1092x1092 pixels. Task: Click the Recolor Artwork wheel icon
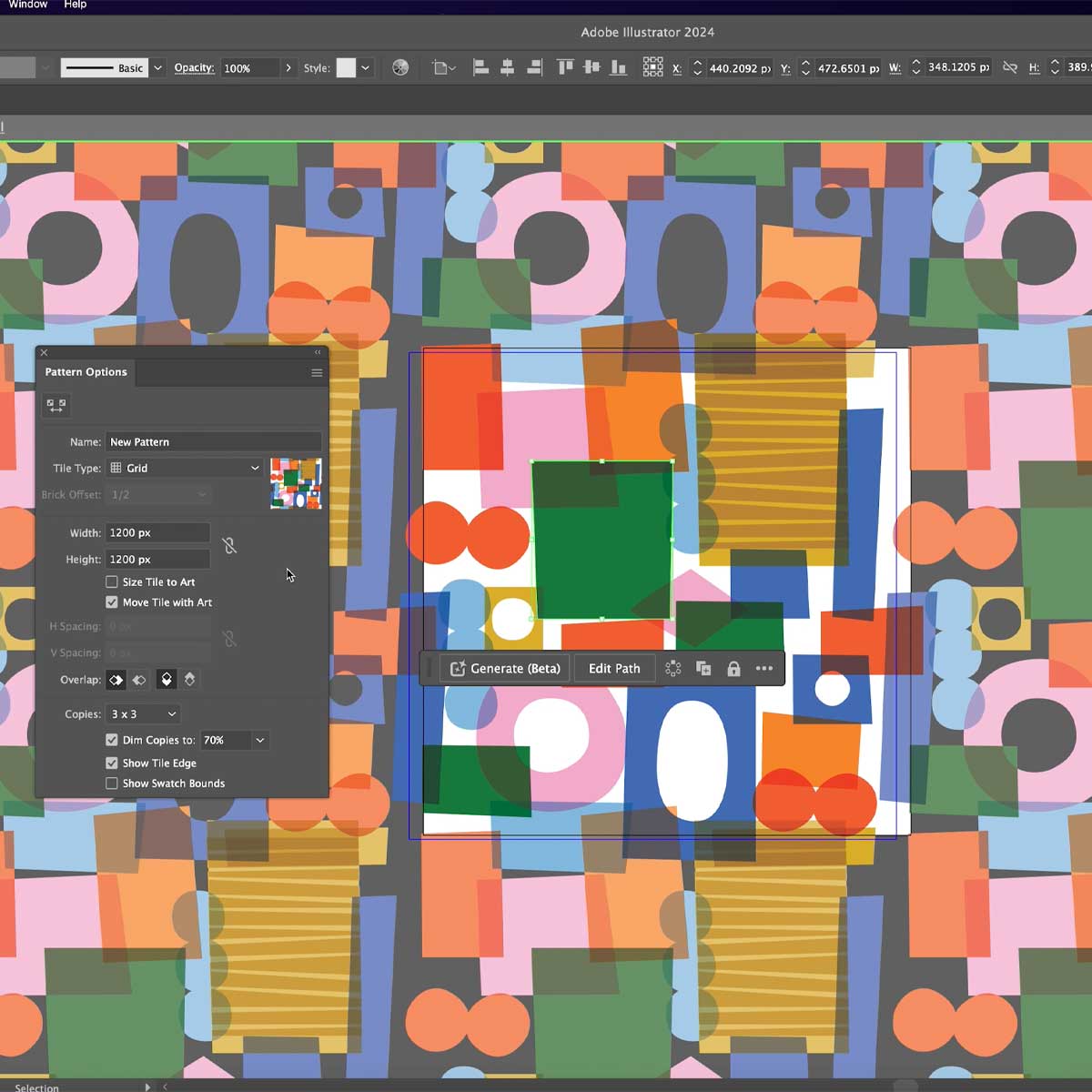tap(400, 67)
